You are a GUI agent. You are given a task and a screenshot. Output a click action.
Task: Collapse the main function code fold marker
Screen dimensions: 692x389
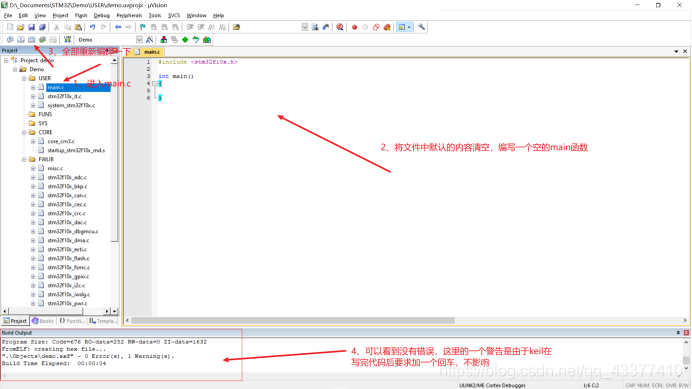coord(155,83)
